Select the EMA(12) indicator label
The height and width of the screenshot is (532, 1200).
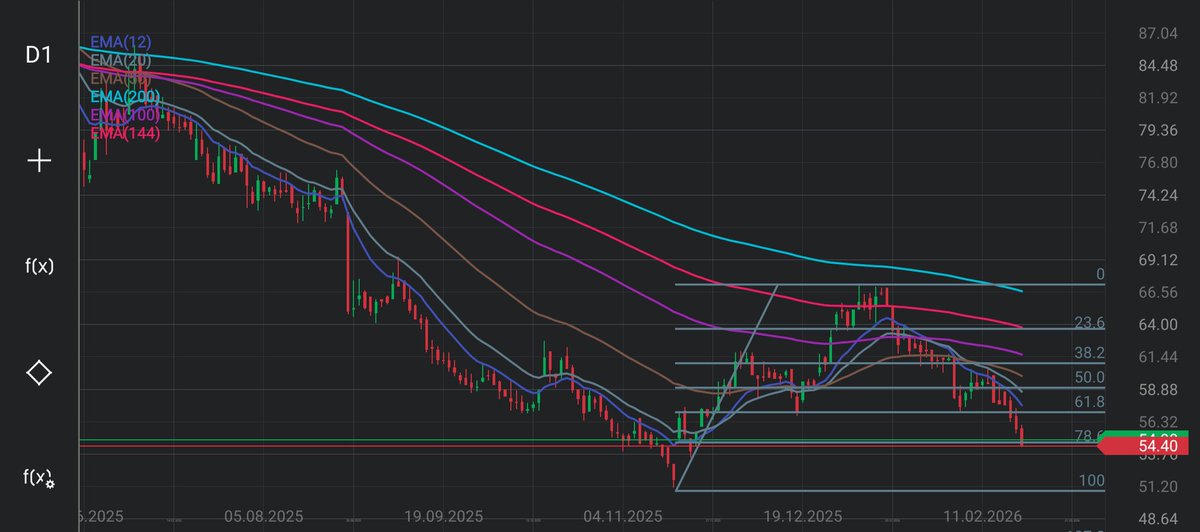[x=121, y=42]
